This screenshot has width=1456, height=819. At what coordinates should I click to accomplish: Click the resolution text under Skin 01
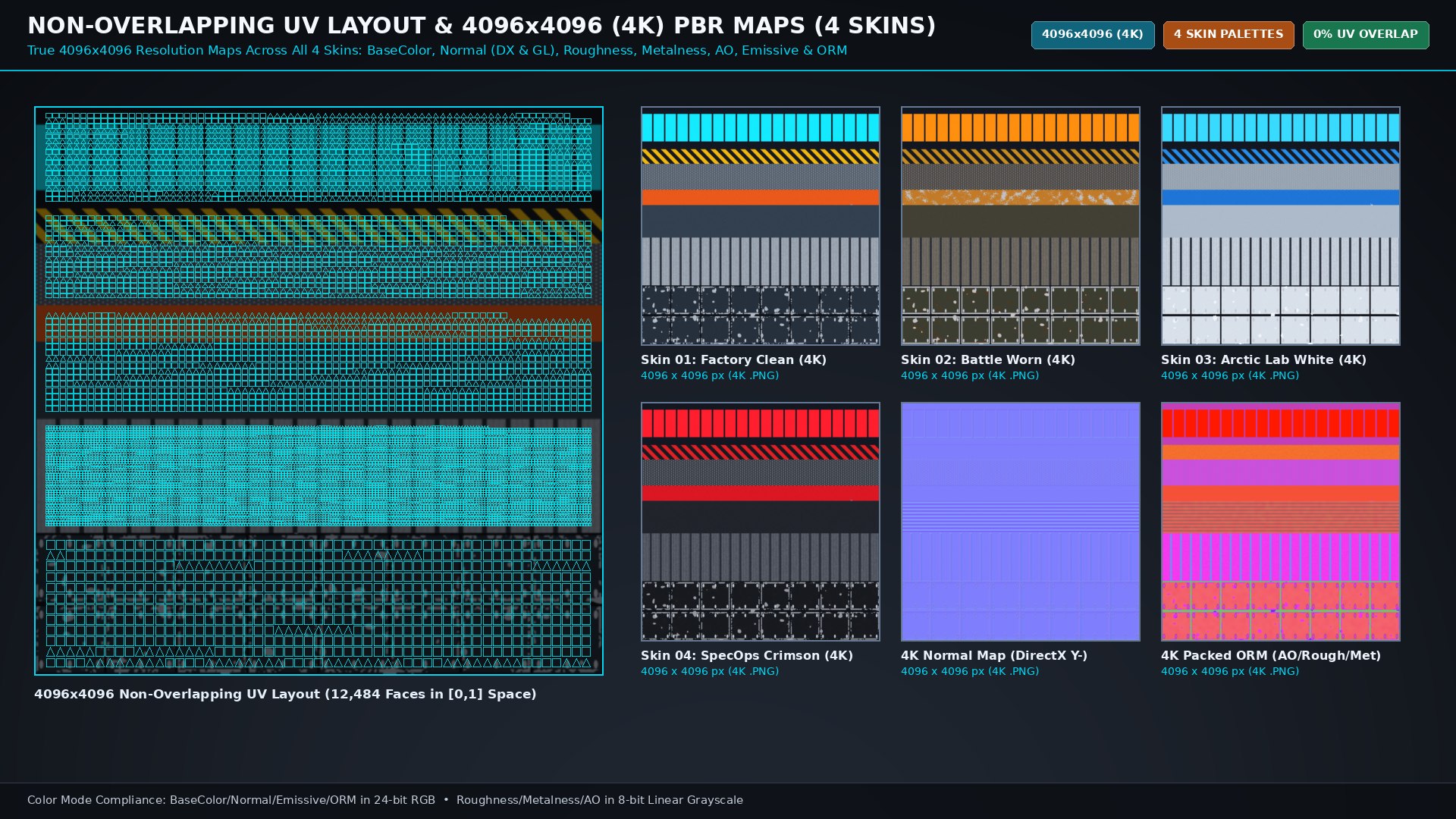[x=710, y=376]
